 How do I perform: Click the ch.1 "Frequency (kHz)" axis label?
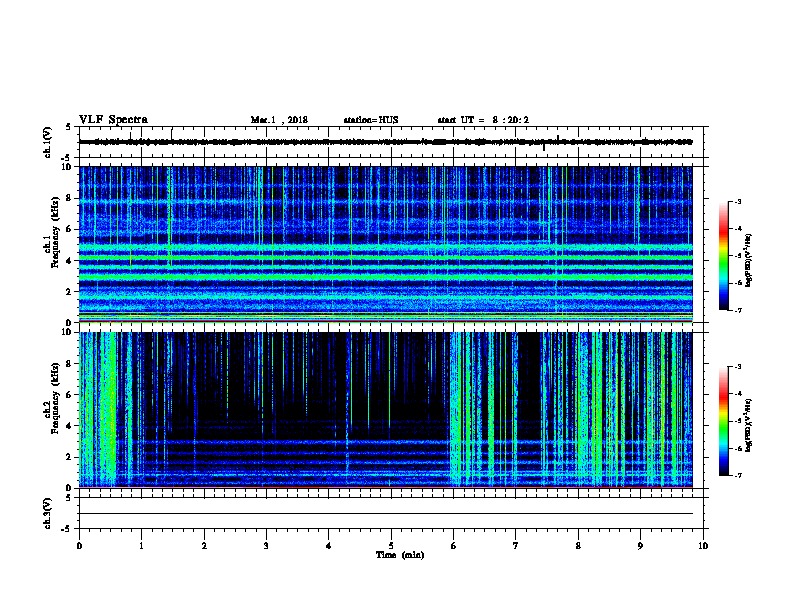pos(56,232)
